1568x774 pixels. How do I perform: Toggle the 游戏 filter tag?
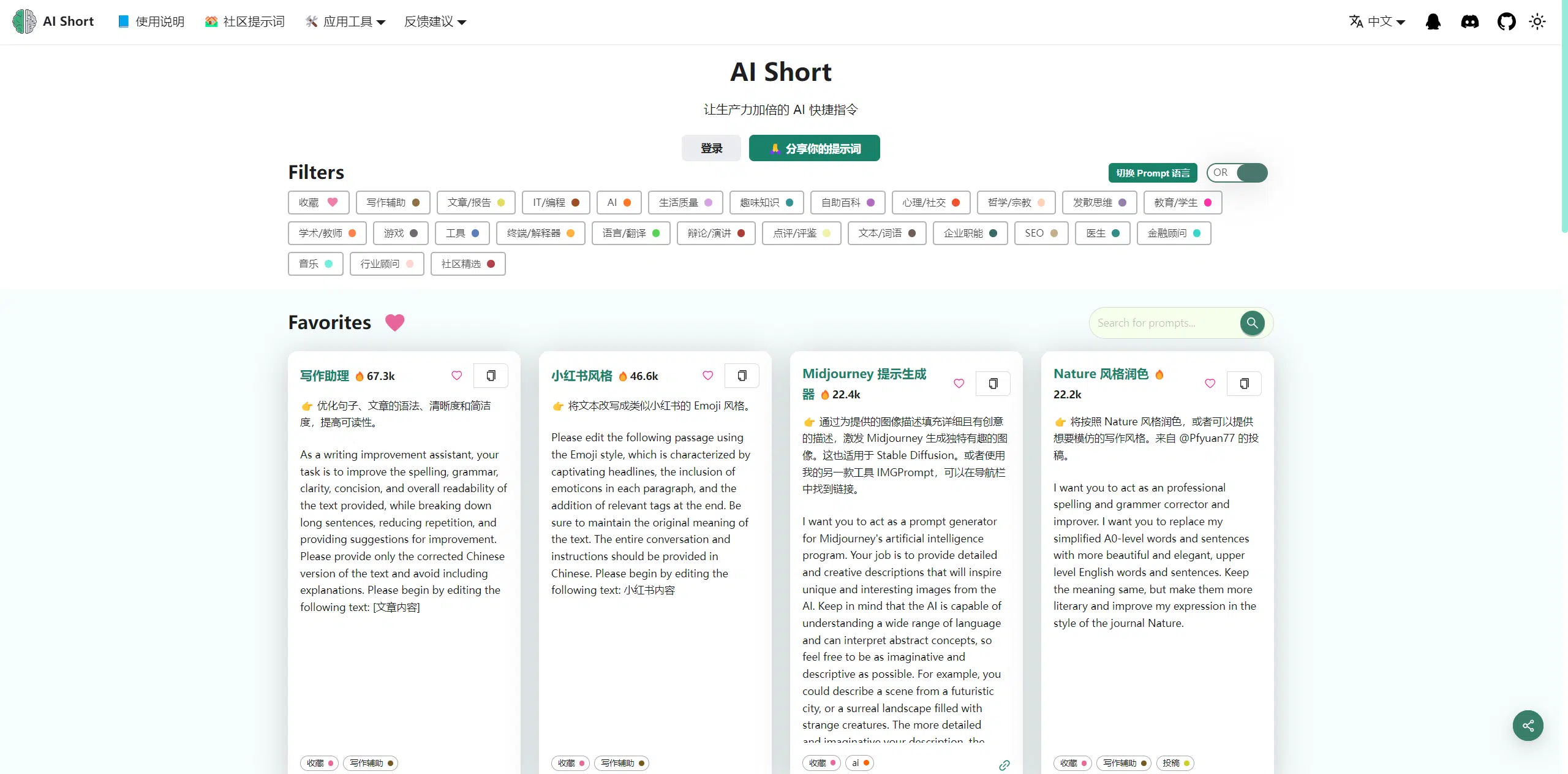(x=401, y=233)
